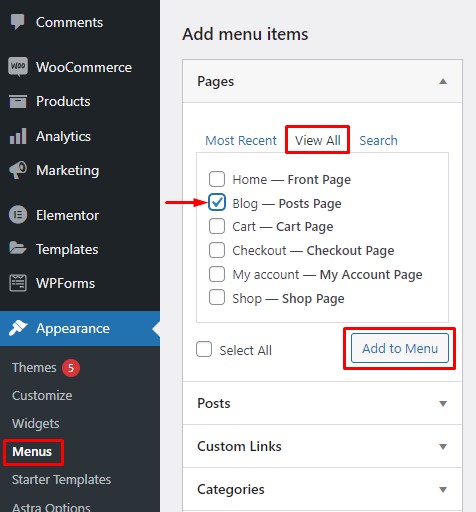Click the Appearance paintbrush icon
The width and height of the screenshot is (476, 512).
pyautogui.click(x=18, y=328)
